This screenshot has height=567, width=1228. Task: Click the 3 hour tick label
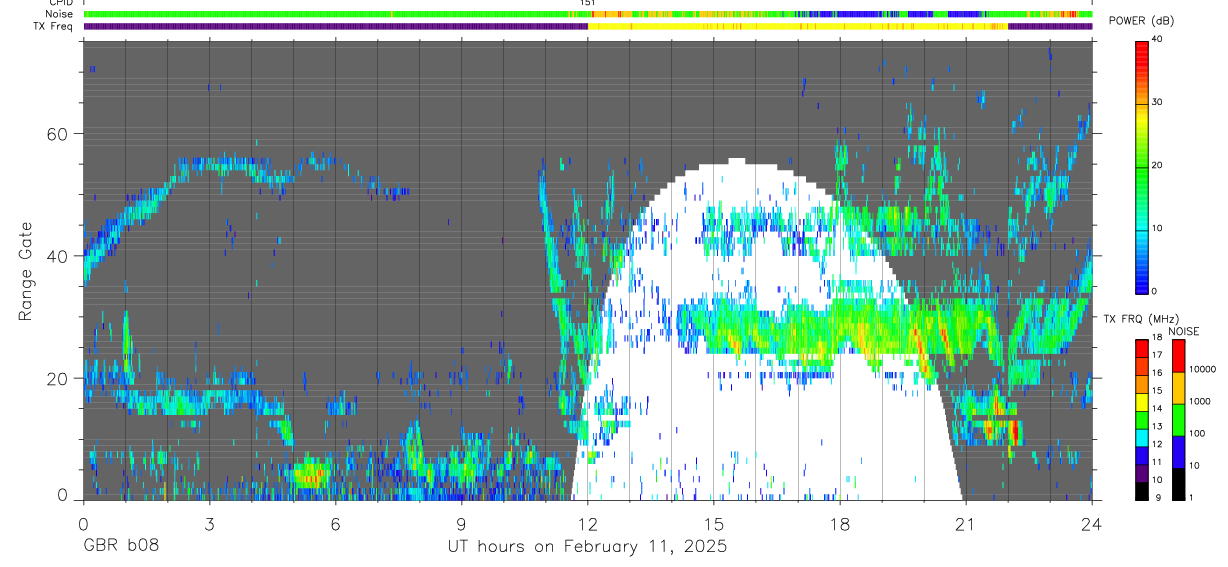209,523
